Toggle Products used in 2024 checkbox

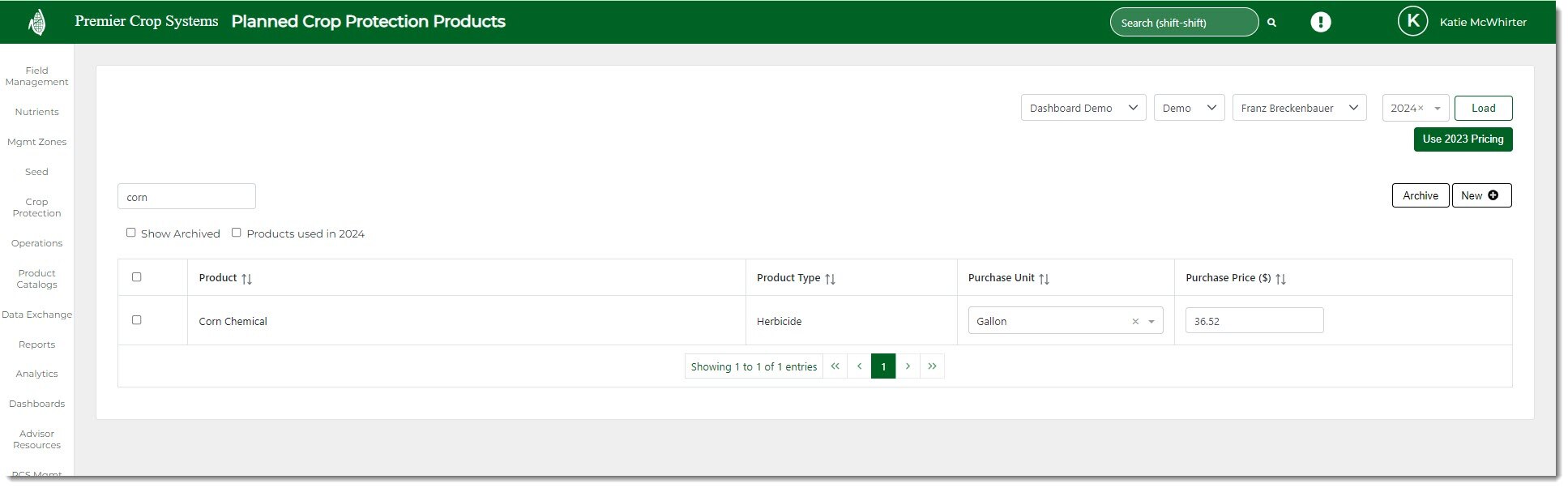[237, 233]
